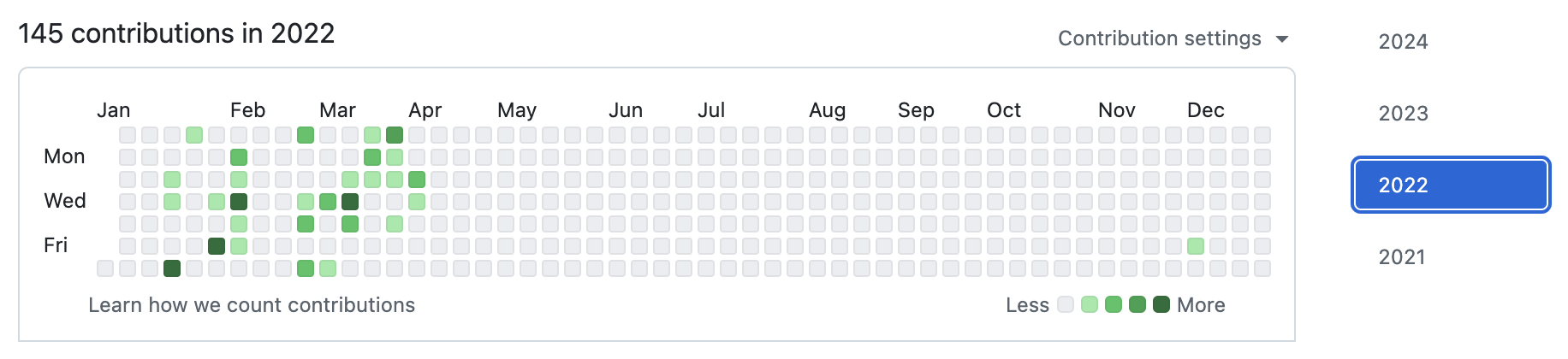1568x359 pixels.
Task: Click the darkest Wednesday cell in March
Action: [x=350, y=202]
